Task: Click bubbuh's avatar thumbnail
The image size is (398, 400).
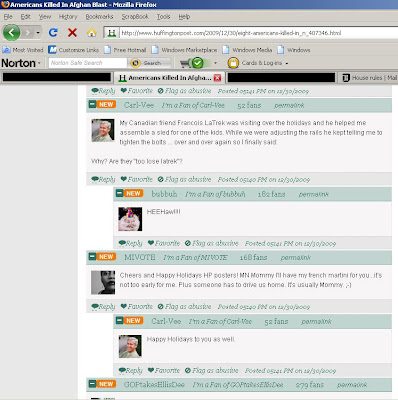Action: 130,219
